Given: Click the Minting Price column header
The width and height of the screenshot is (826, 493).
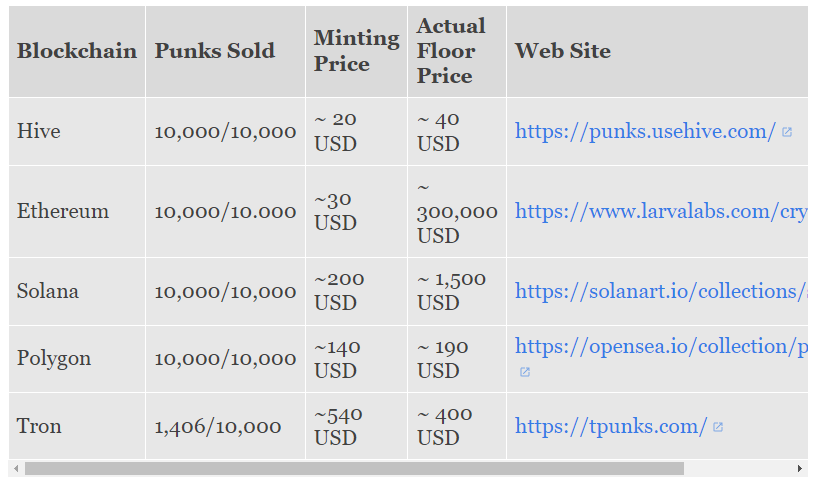Looking at the screenshot, I should coord(357,52).
